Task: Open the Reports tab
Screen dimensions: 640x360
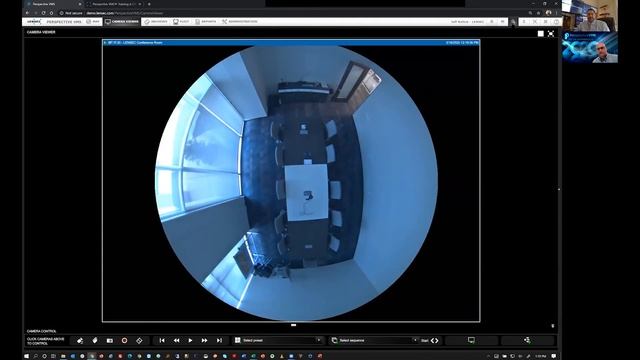Action: [205, 22]
